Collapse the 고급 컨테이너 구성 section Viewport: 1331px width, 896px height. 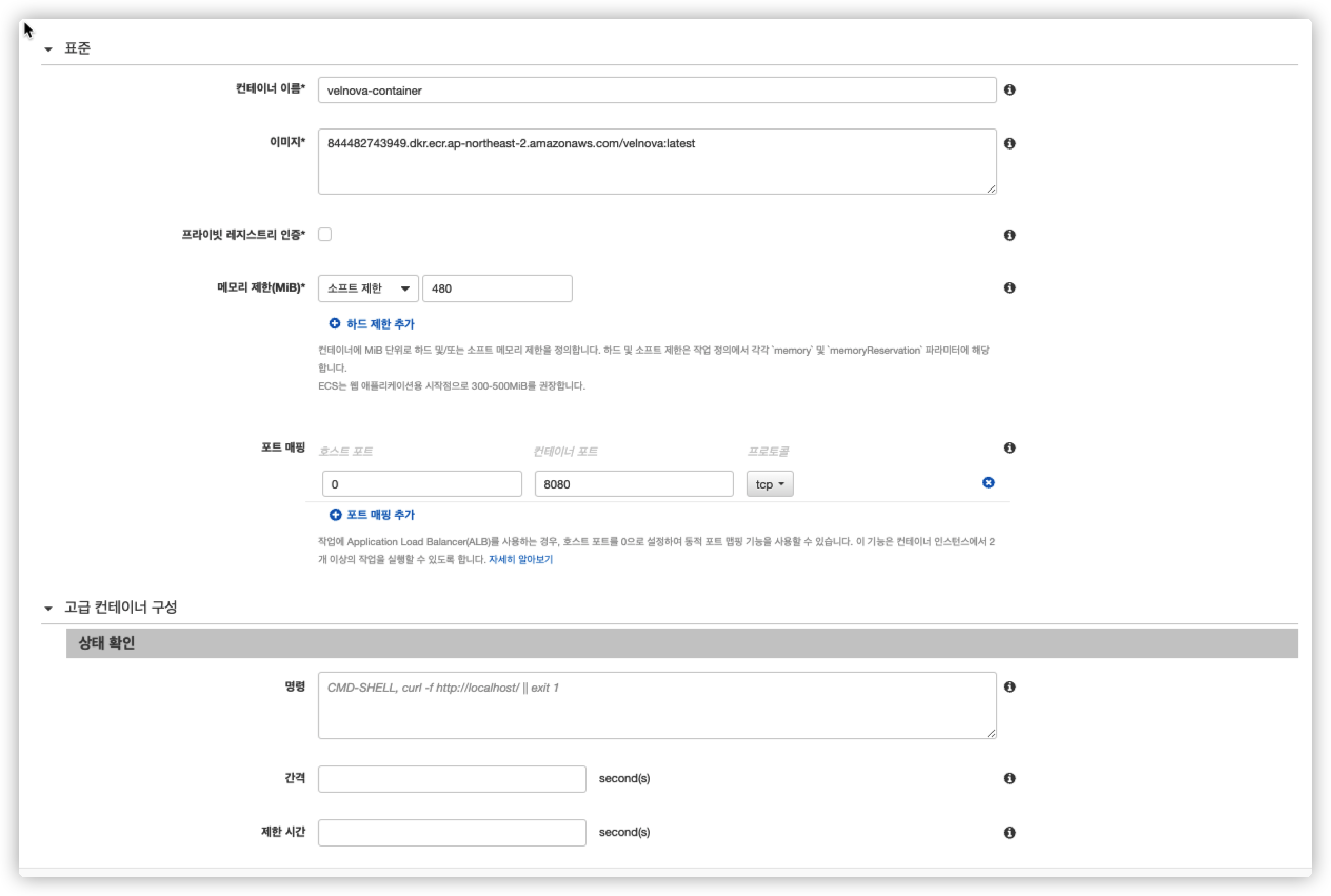point(48,608)
